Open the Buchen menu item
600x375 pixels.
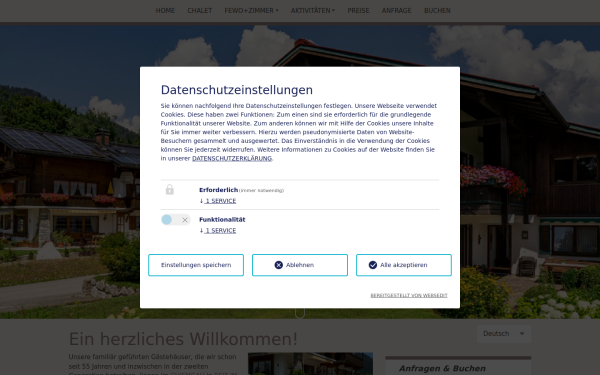(x=437, y=11)
